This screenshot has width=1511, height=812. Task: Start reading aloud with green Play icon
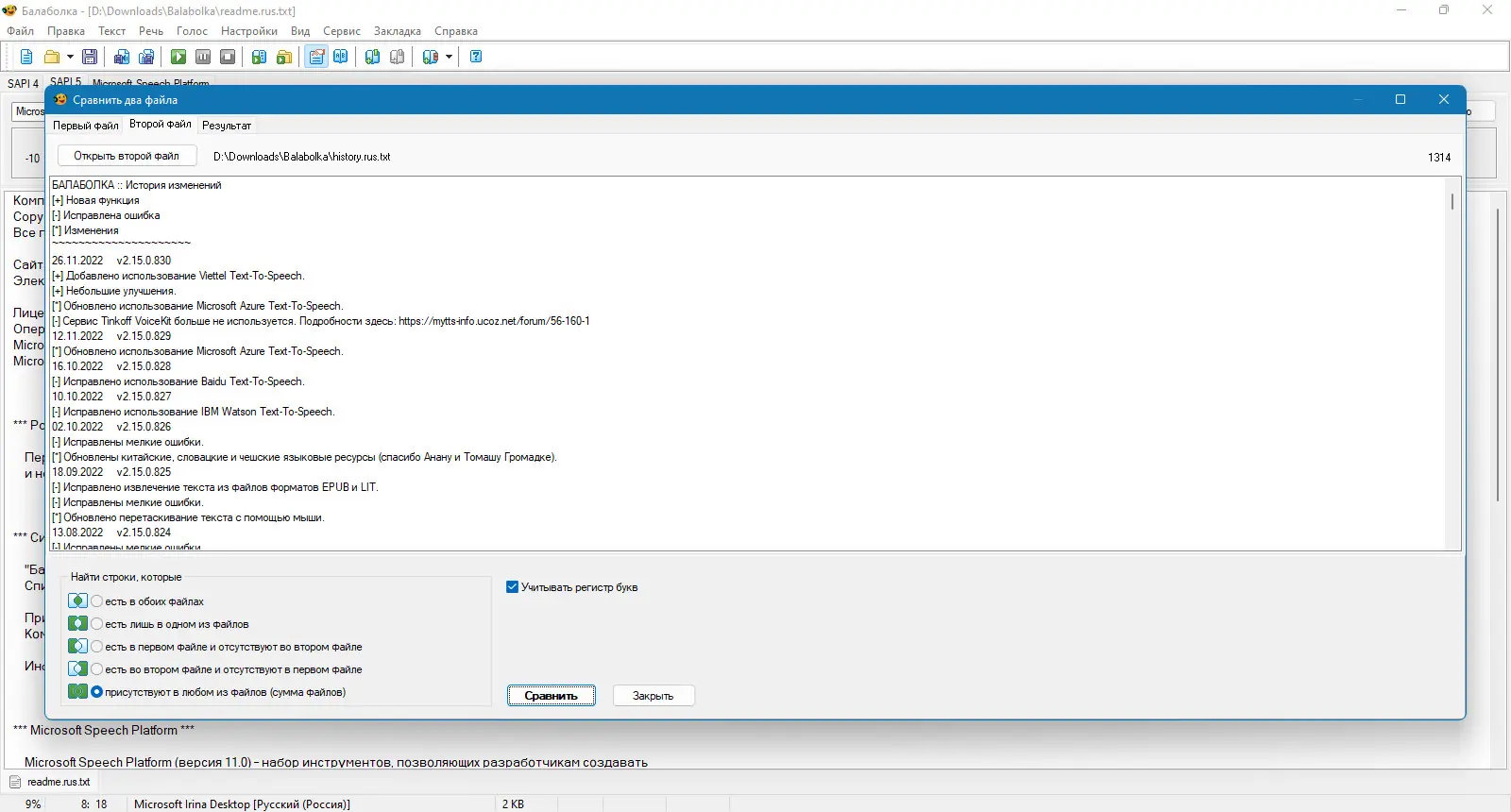(178, 57)
